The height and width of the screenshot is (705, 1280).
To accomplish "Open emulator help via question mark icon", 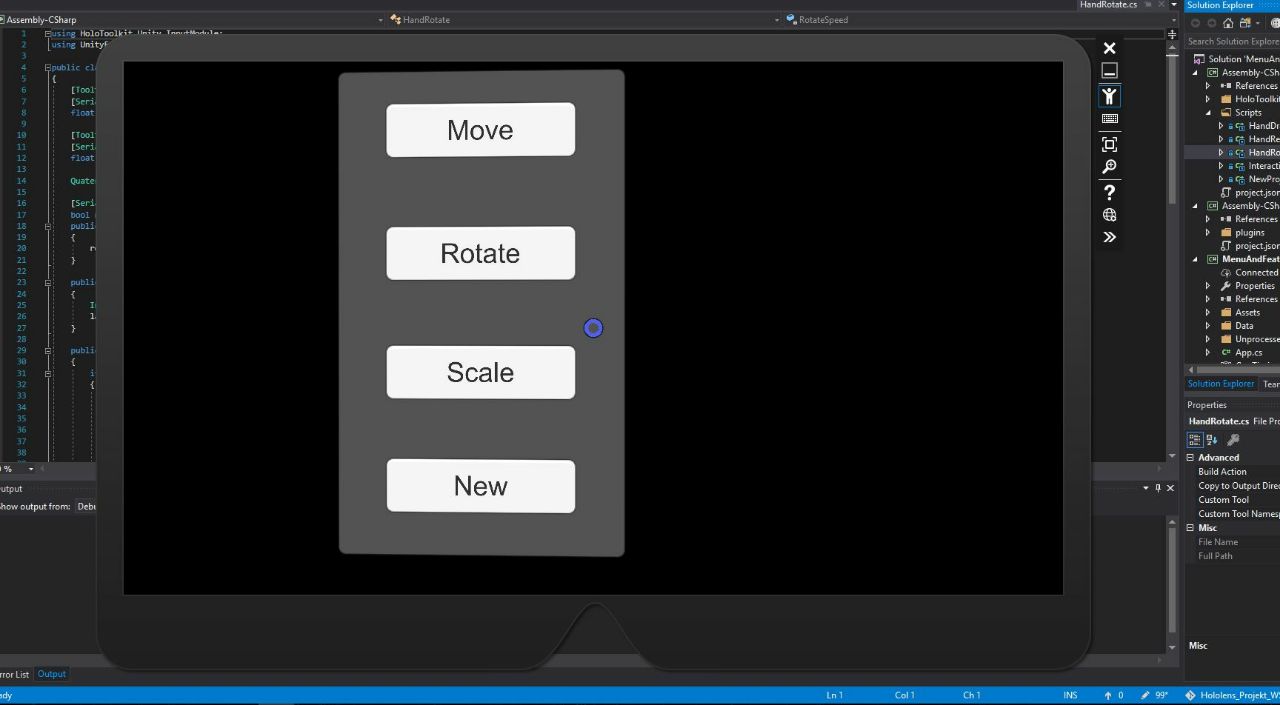I will tap(1109, 192).
